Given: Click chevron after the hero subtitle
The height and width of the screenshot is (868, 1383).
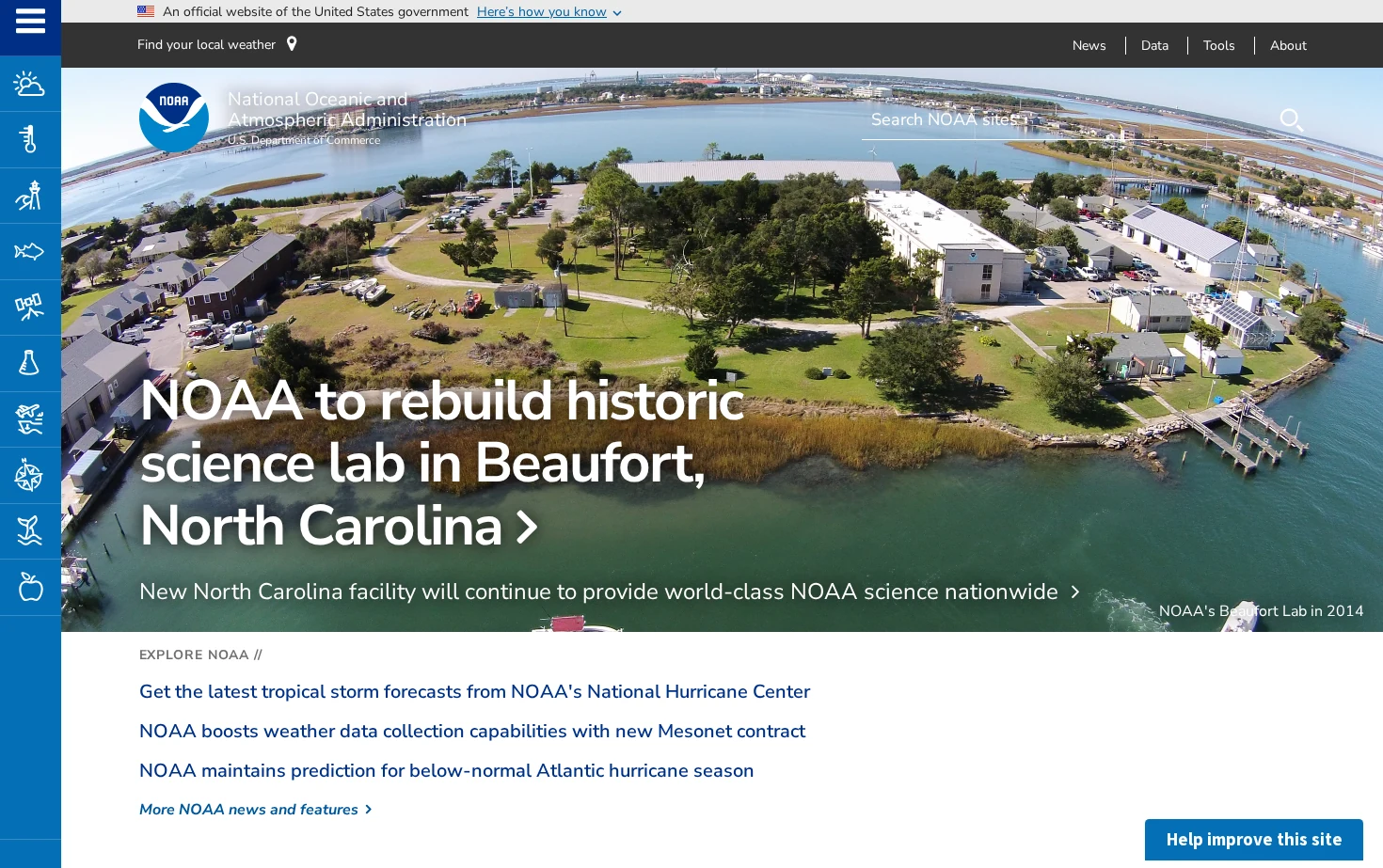Looking at the screenshot, I should (1074, 592).
